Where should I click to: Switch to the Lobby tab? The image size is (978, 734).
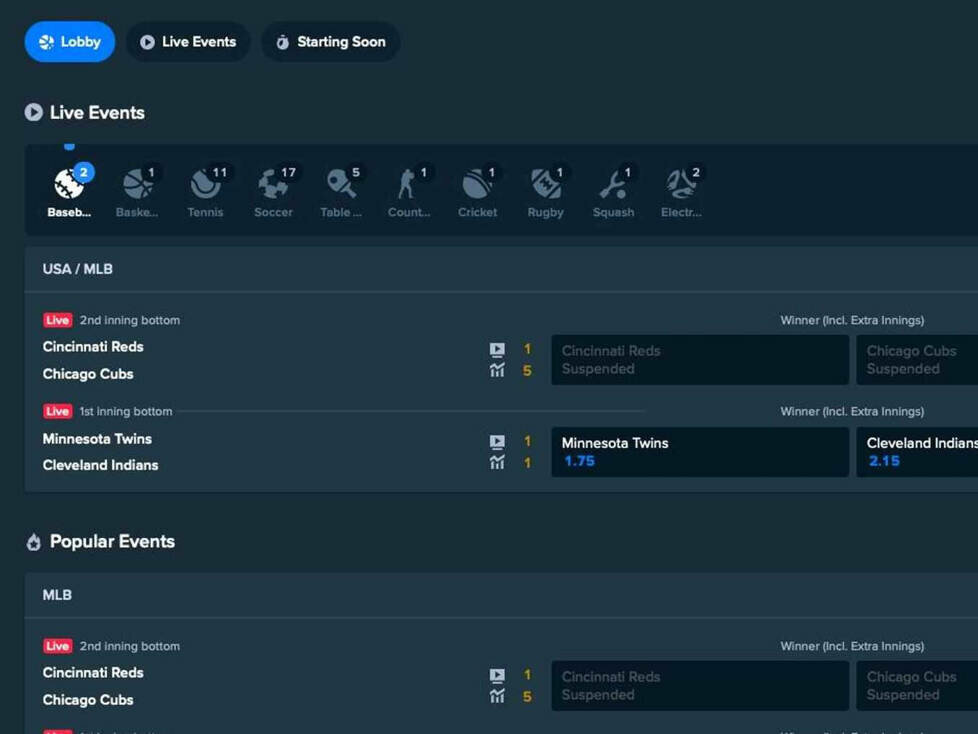click(x=70, y=42)
